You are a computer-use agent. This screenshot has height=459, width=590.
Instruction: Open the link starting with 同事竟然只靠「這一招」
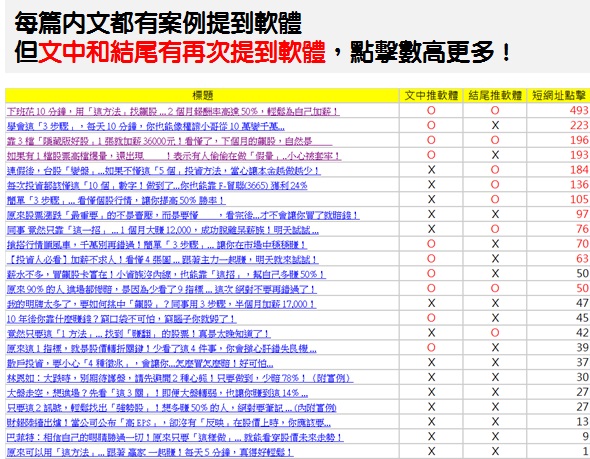coord(163,230)
